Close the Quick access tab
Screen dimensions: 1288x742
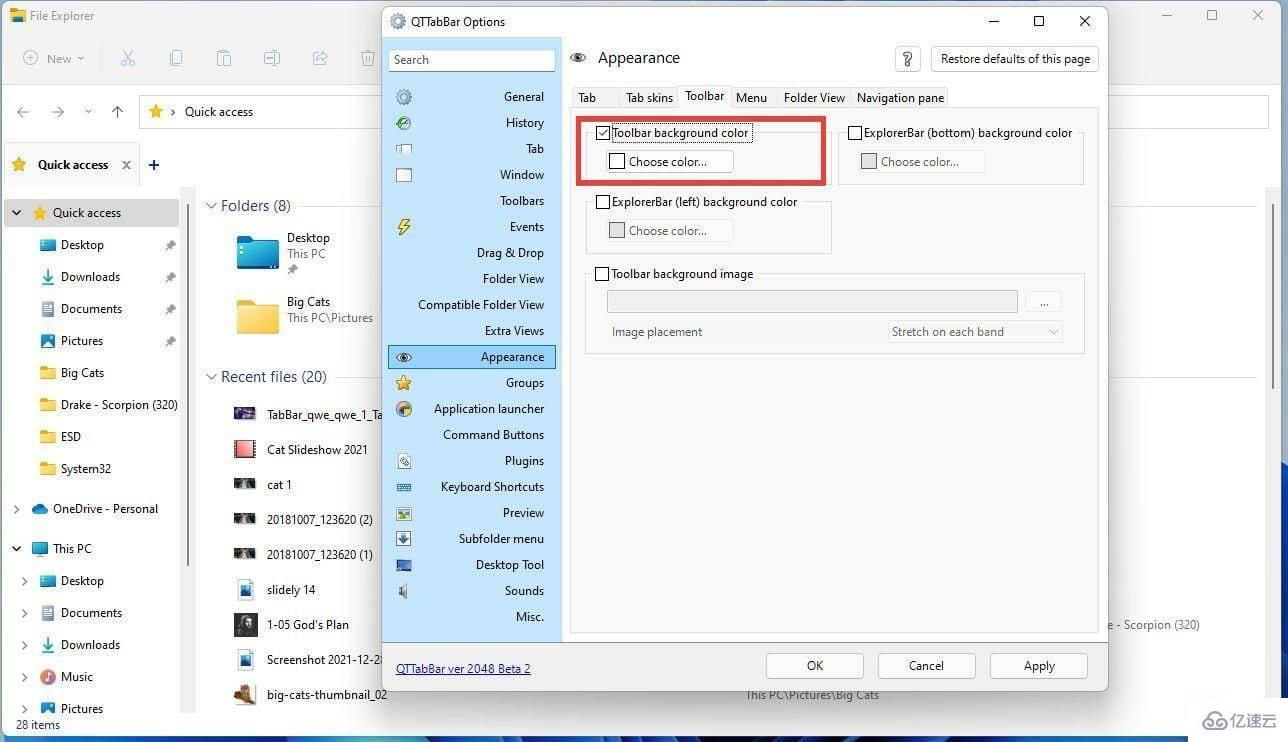(126, 165)
